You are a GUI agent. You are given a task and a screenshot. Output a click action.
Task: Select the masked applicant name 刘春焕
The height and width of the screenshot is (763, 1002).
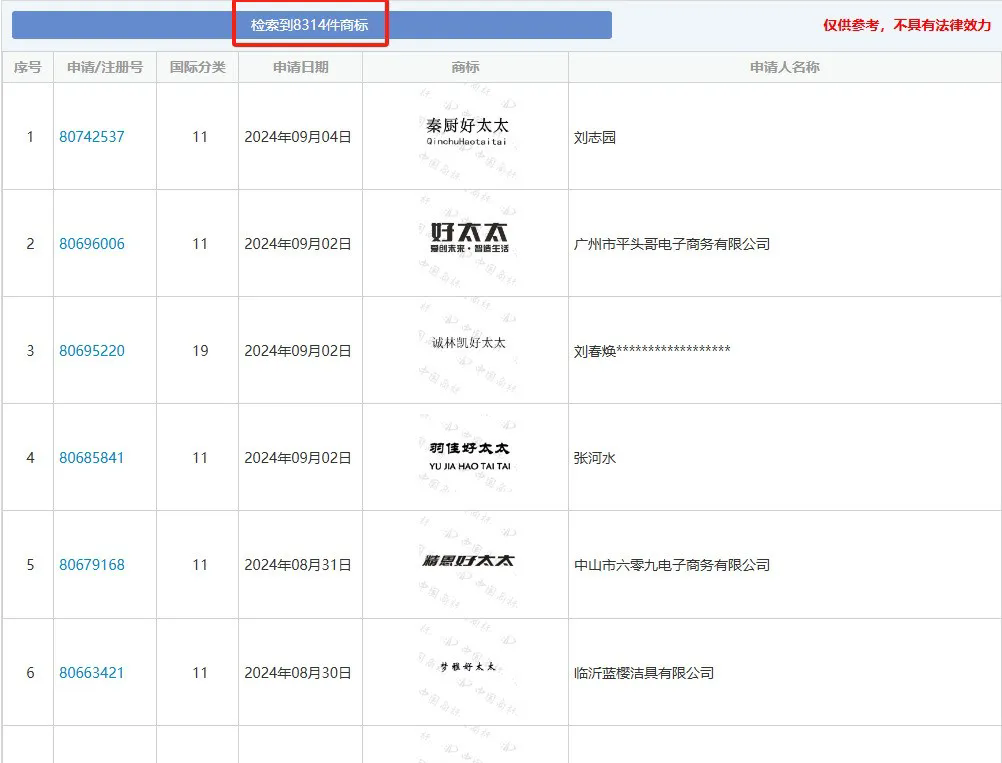[652, 350]
